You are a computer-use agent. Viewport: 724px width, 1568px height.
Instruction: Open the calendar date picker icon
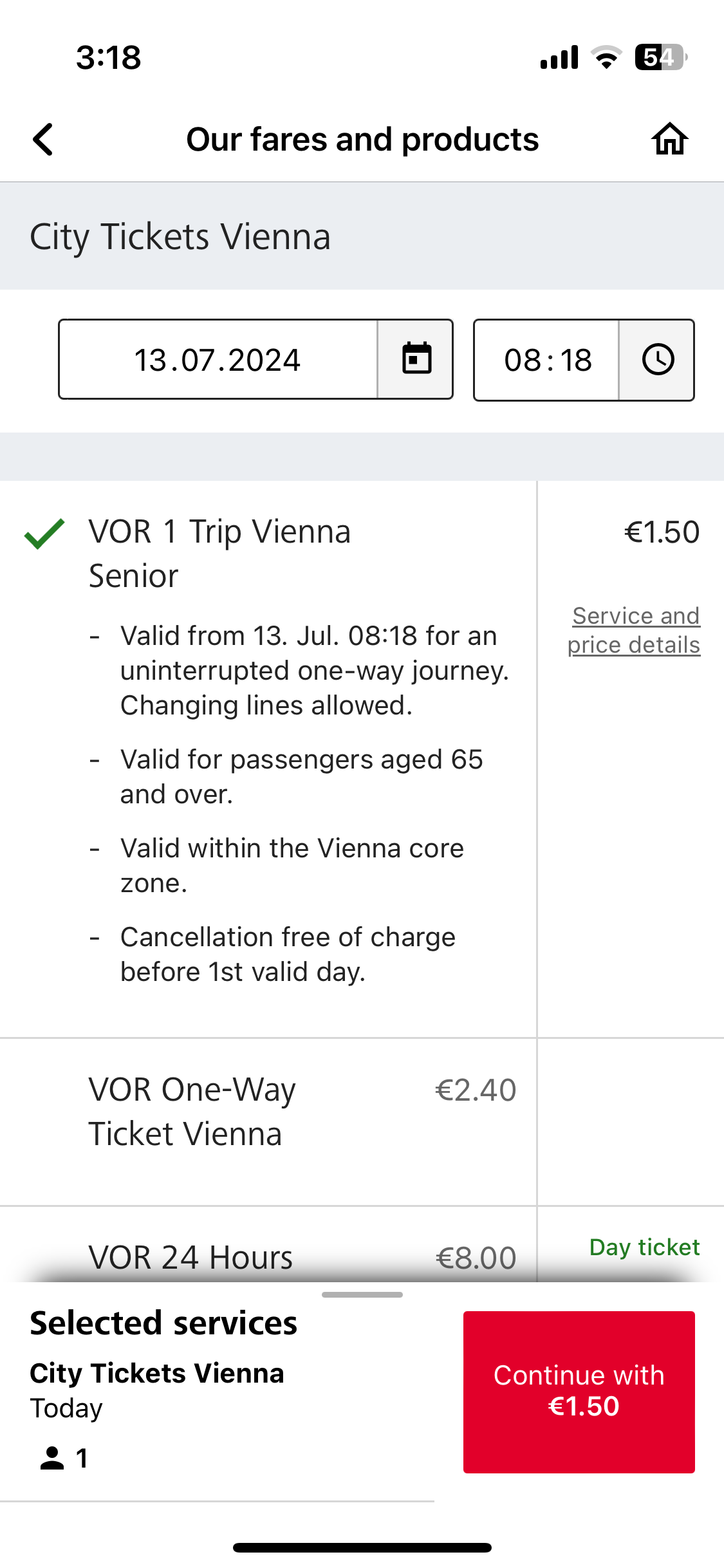[416, 359]
